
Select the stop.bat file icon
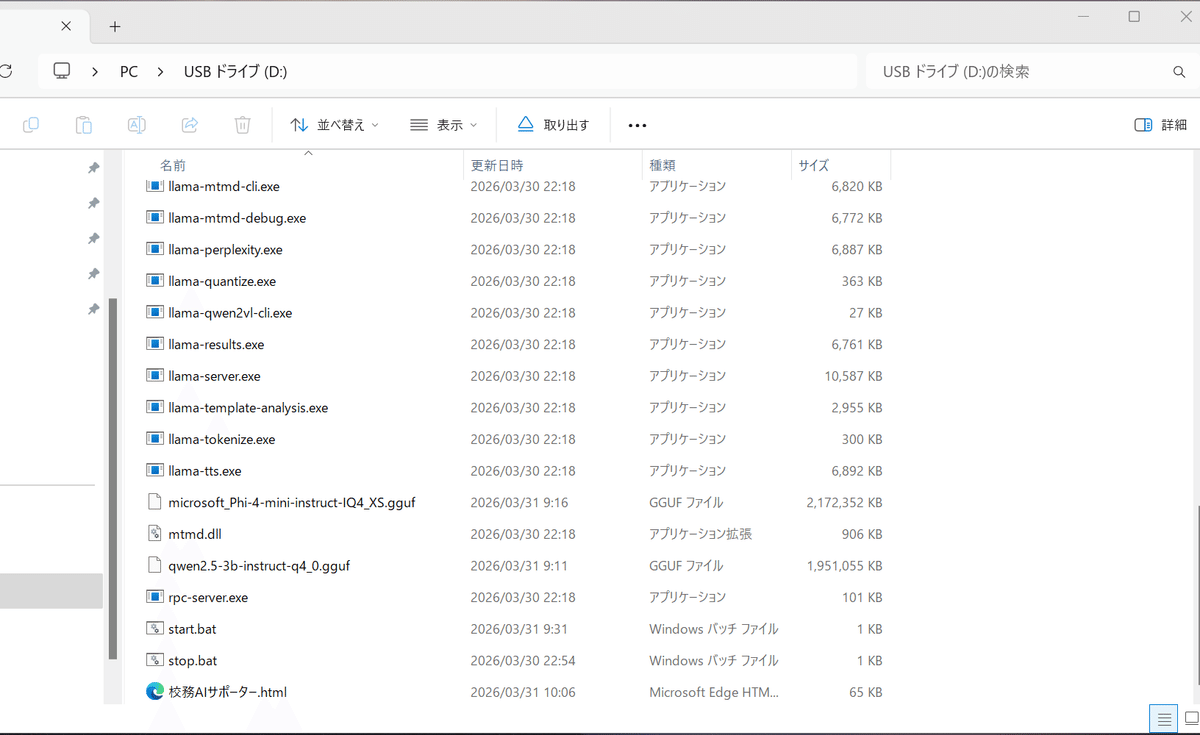154,660
